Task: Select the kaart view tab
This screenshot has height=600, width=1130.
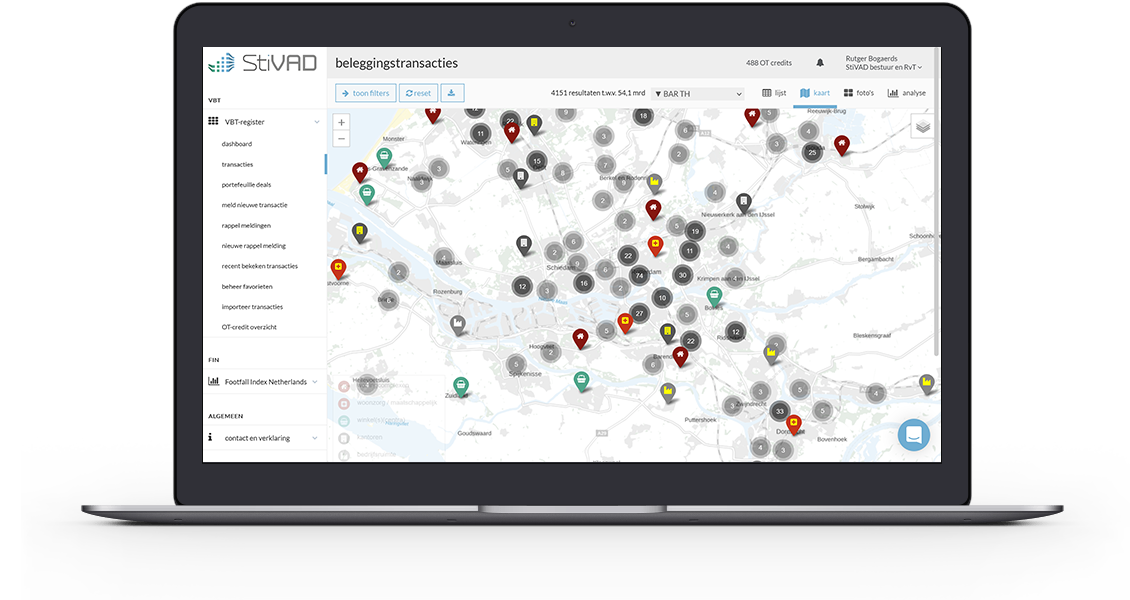Action: tap(815, 93)
